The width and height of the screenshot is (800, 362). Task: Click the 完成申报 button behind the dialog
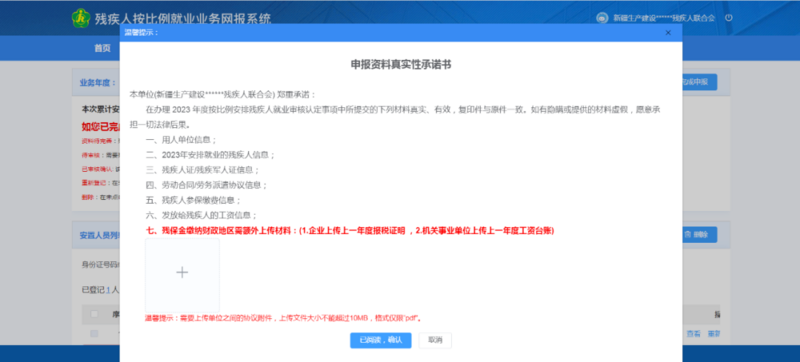pyautogui.click(x=699, y=82)
